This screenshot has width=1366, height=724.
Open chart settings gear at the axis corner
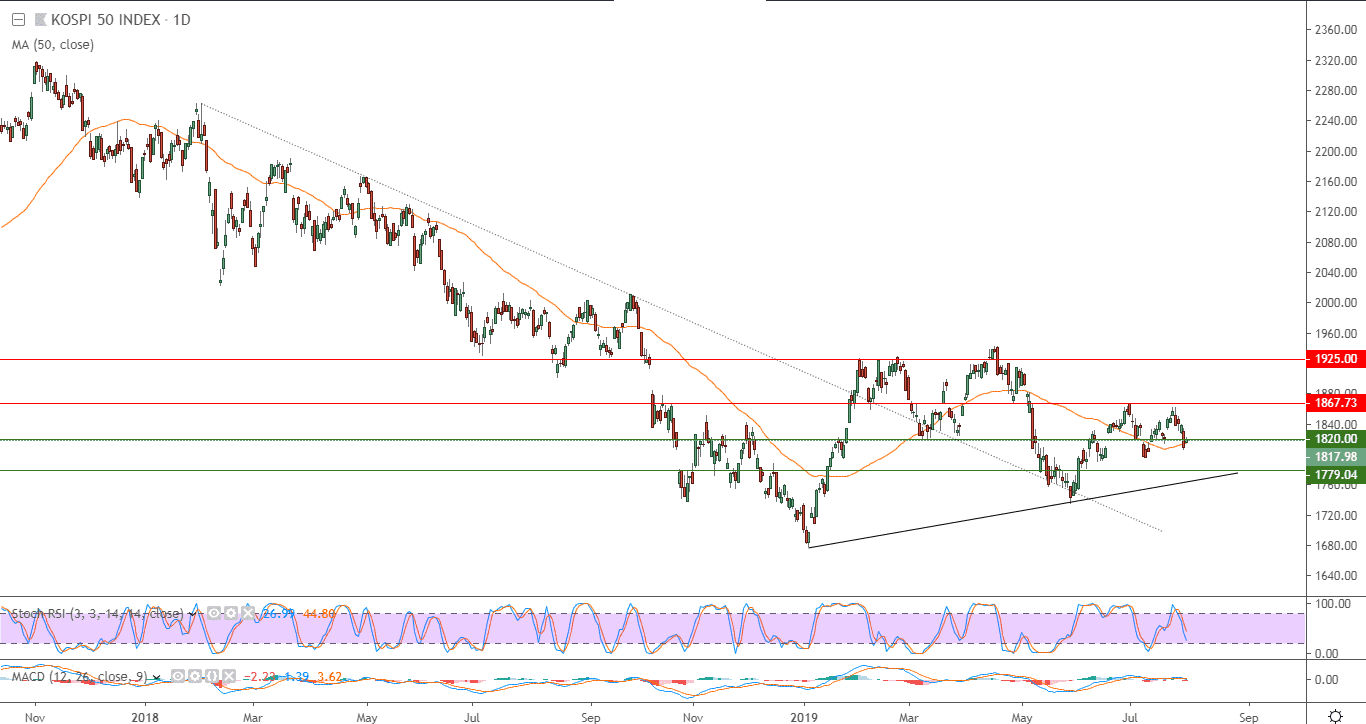click(1335, 716)
